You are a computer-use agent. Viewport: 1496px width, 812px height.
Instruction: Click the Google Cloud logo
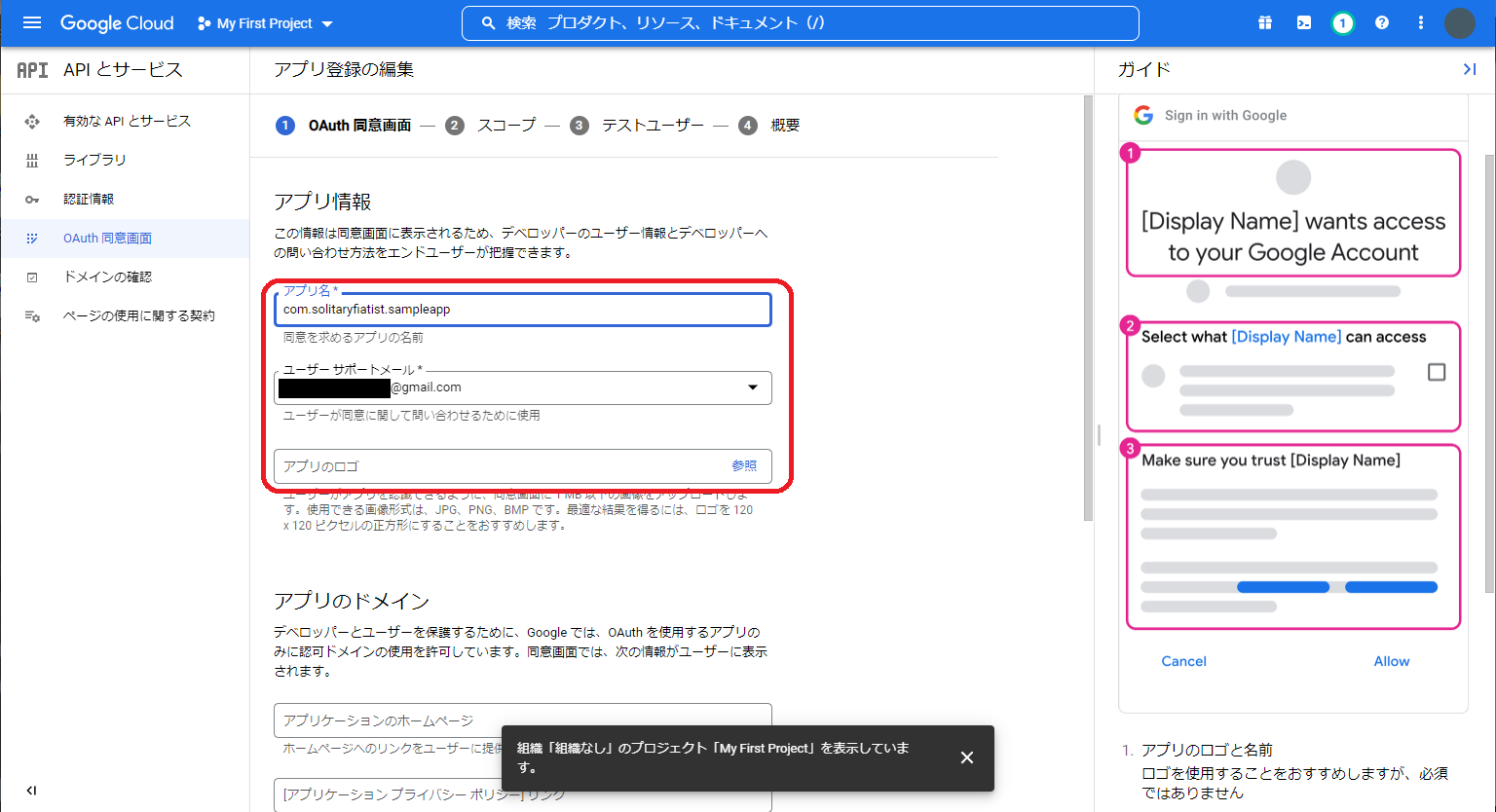(117, 23)
